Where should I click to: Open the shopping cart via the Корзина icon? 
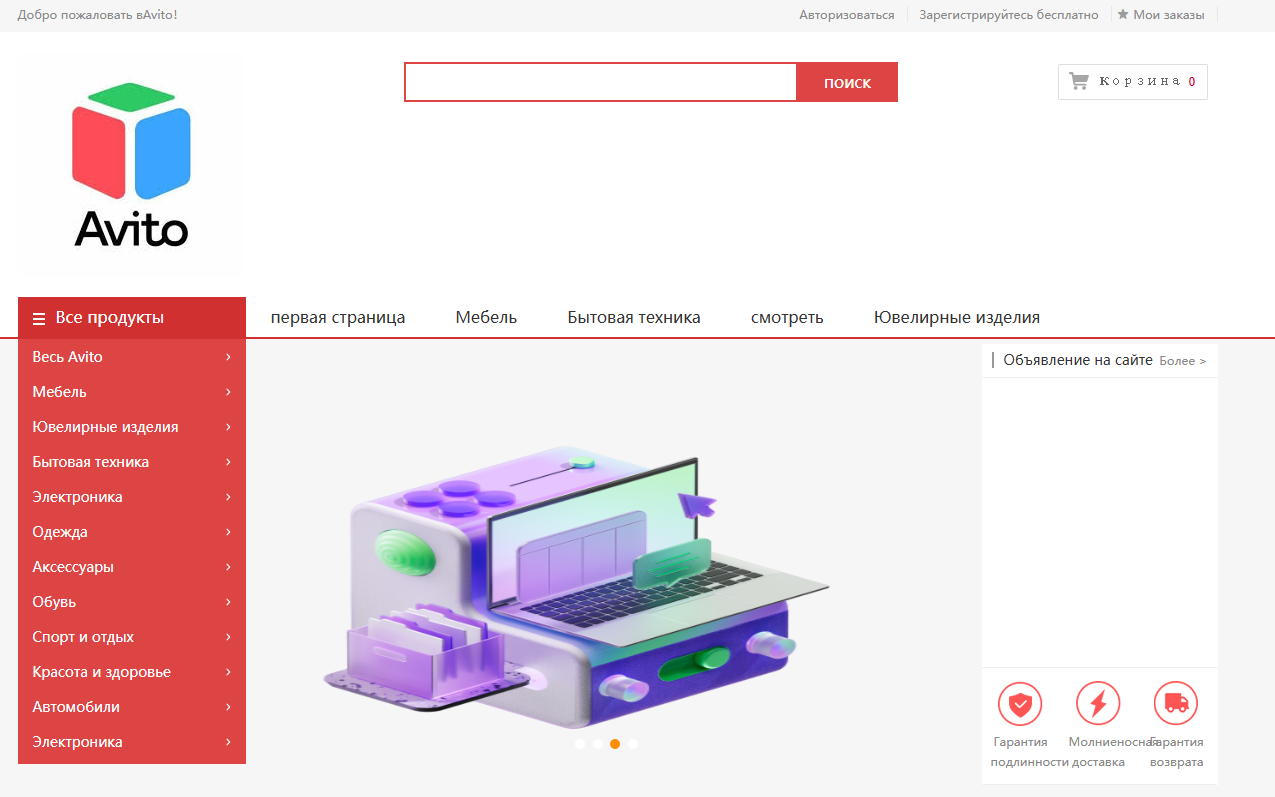pos(1078,81)
